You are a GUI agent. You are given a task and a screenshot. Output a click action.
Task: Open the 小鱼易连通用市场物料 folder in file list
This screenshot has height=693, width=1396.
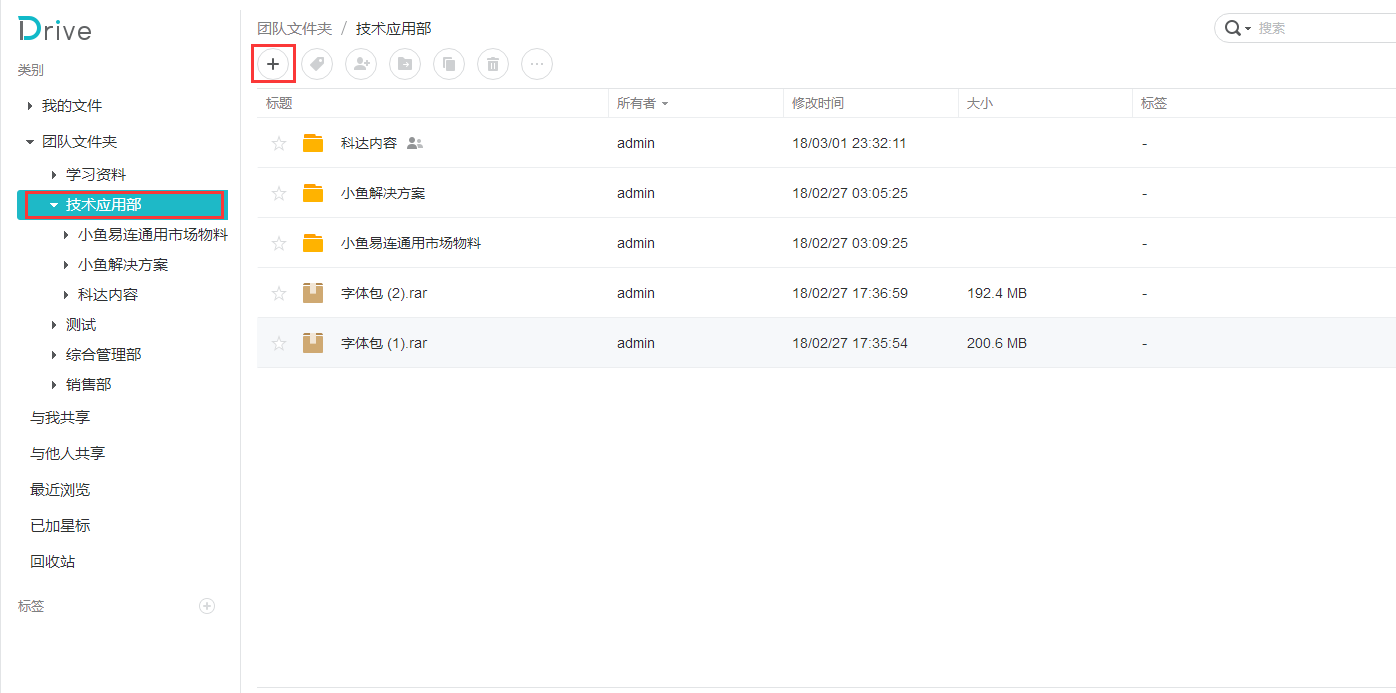[x=410, y=243]
